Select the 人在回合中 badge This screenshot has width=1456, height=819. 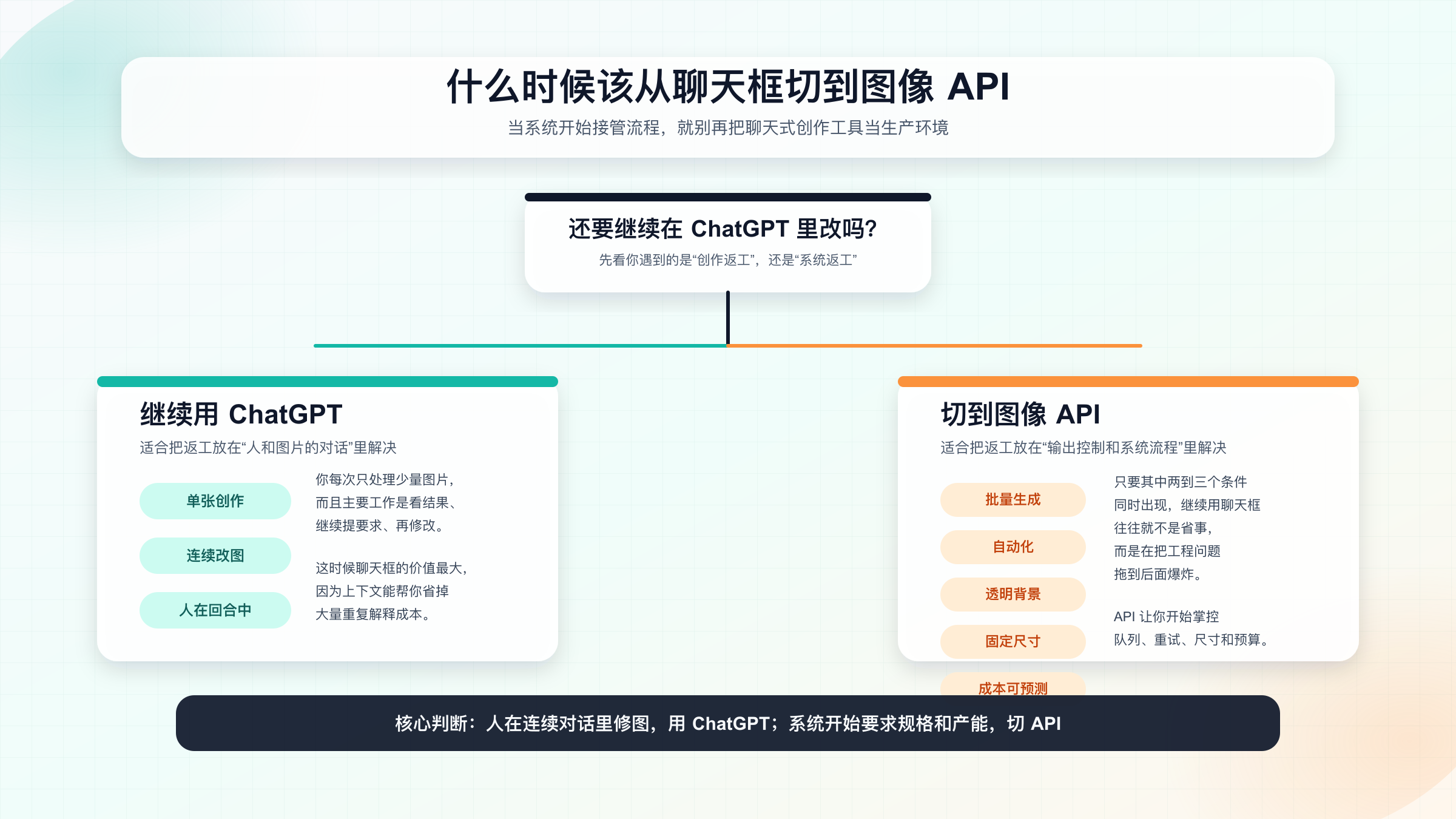(x=215, y=610)
